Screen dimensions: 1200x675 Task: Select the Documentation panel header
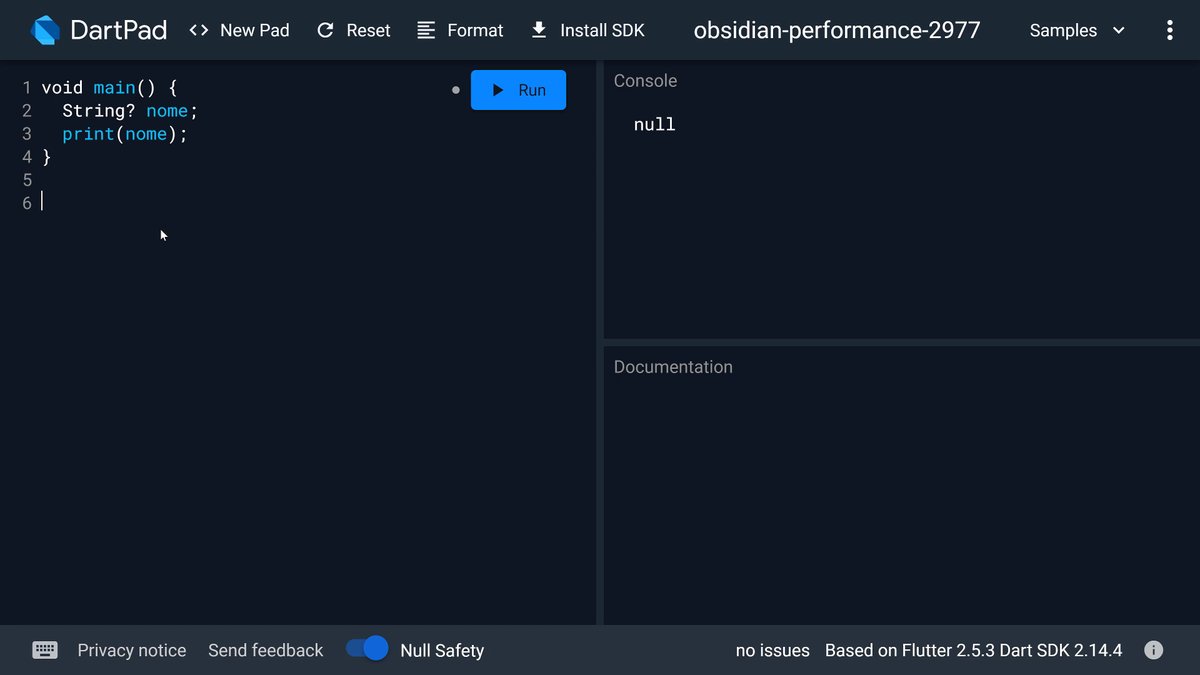coord(673,367)
